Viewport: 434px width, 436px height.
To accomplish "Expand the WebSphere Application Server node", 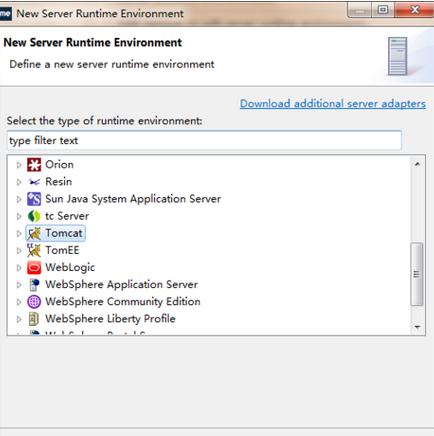I will [19, 285].
